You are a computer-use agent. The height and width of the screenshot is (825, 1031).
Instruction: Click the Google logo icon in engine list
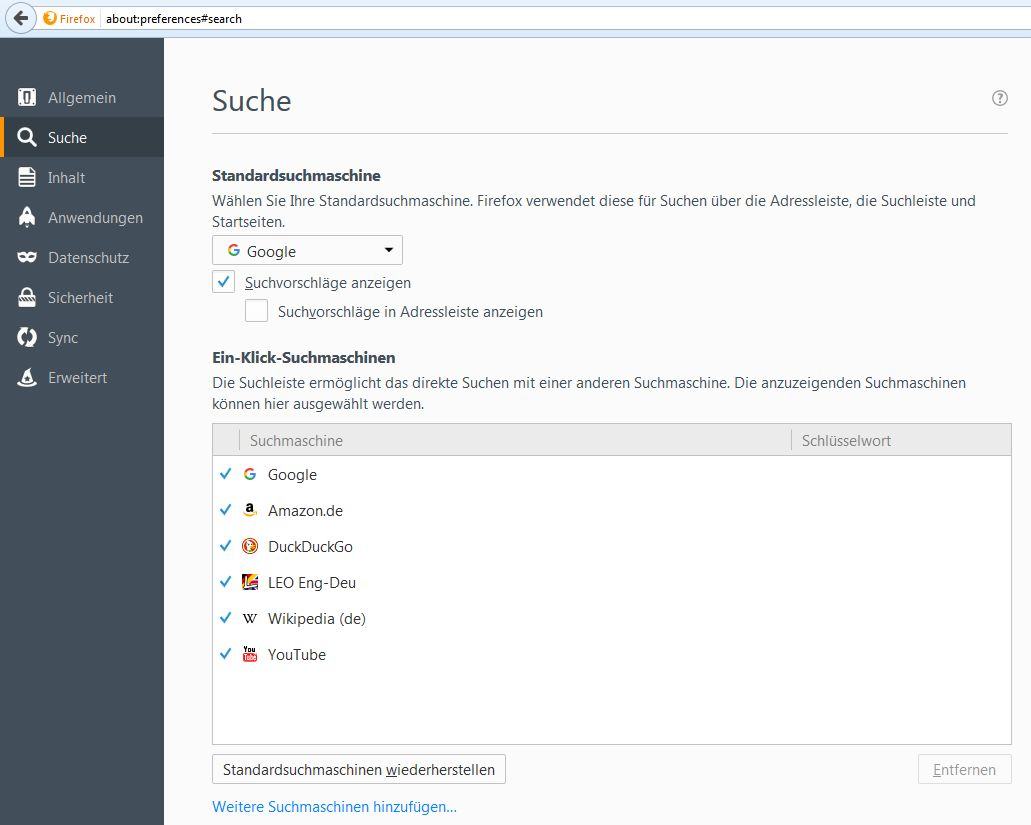coord(250,474)
